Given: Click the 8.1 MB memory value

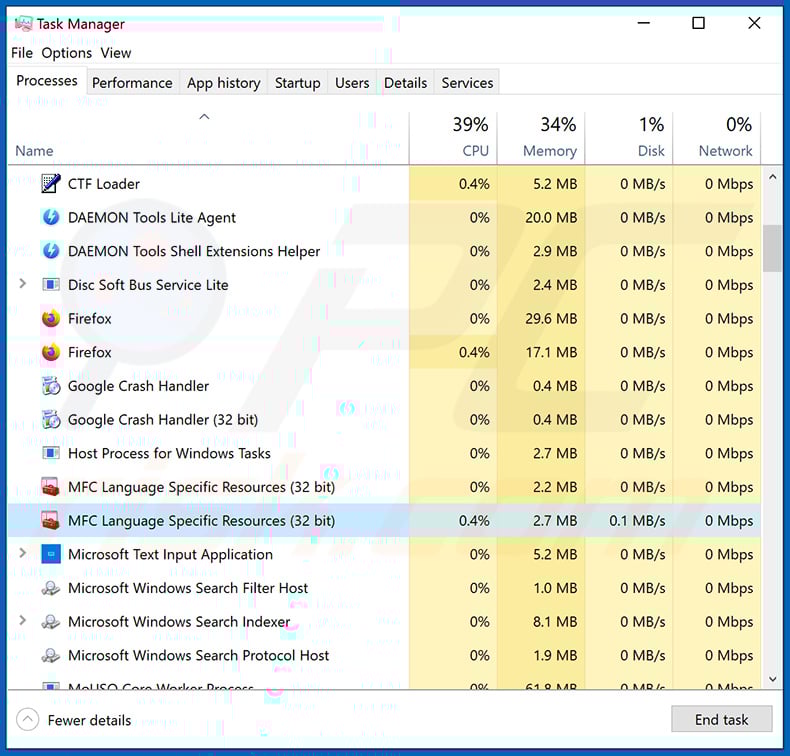Looking at the screenshot, I should [555, 622].
